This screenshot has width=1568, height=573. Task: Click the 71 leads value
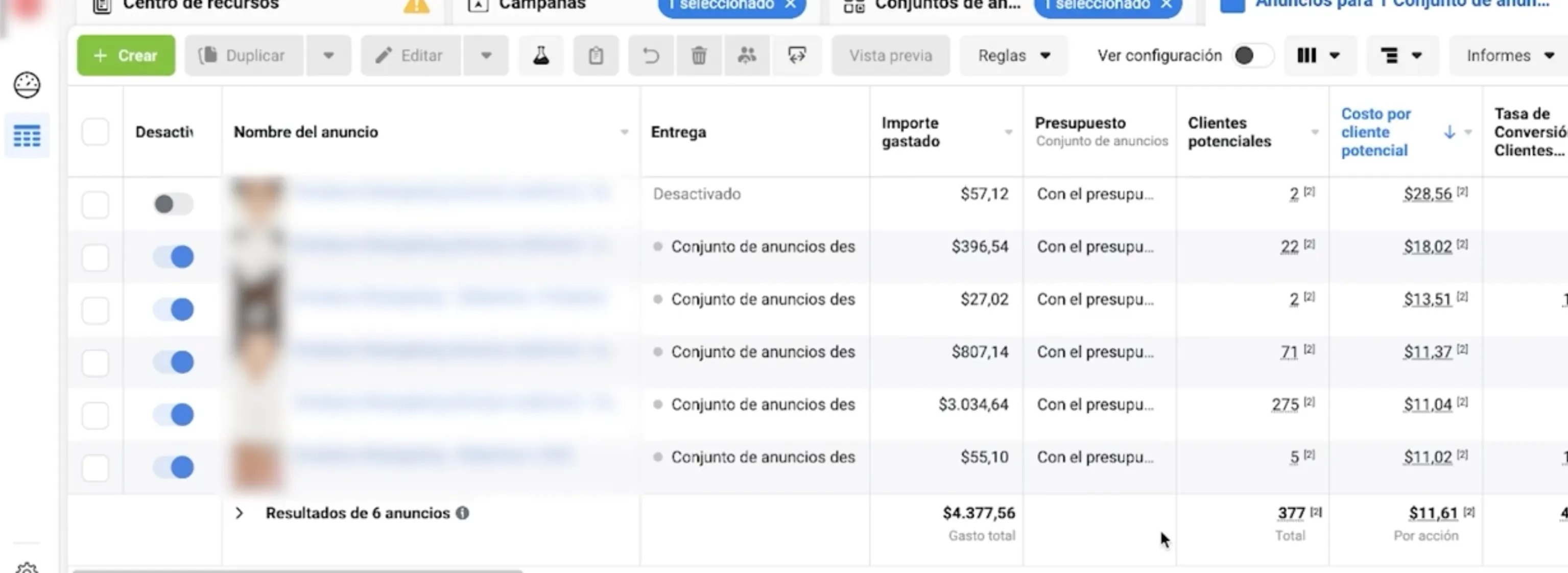(1289, 352)
